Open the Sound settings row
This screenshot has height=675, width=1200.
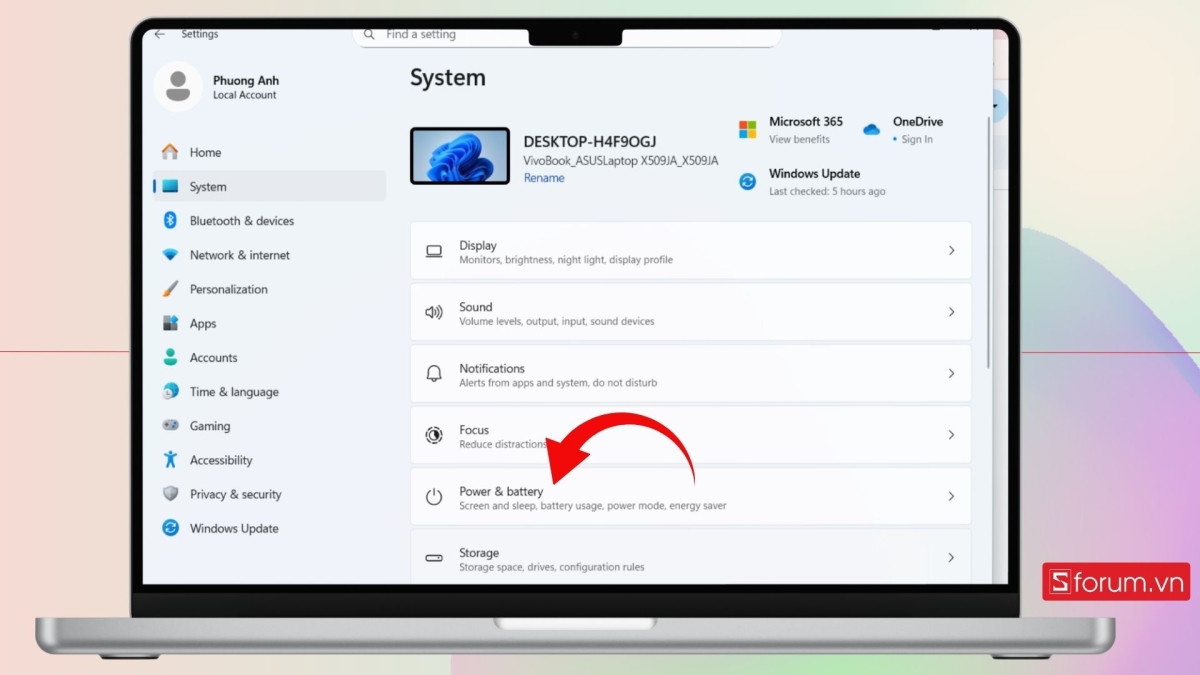(691, 312)
